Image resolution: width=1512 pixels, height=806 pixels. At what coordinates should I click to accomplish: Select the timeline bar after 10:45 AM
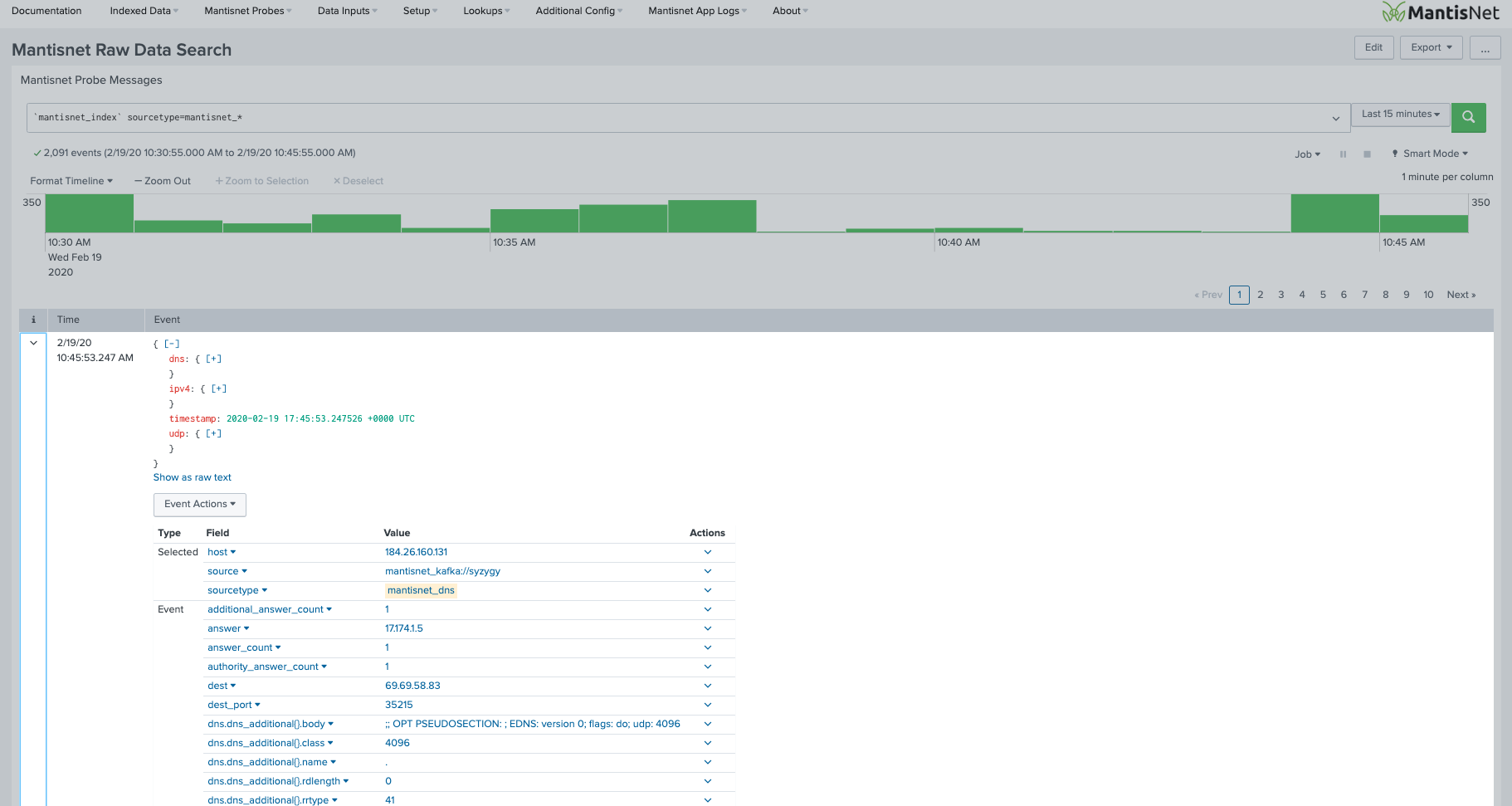point(1424,223)
